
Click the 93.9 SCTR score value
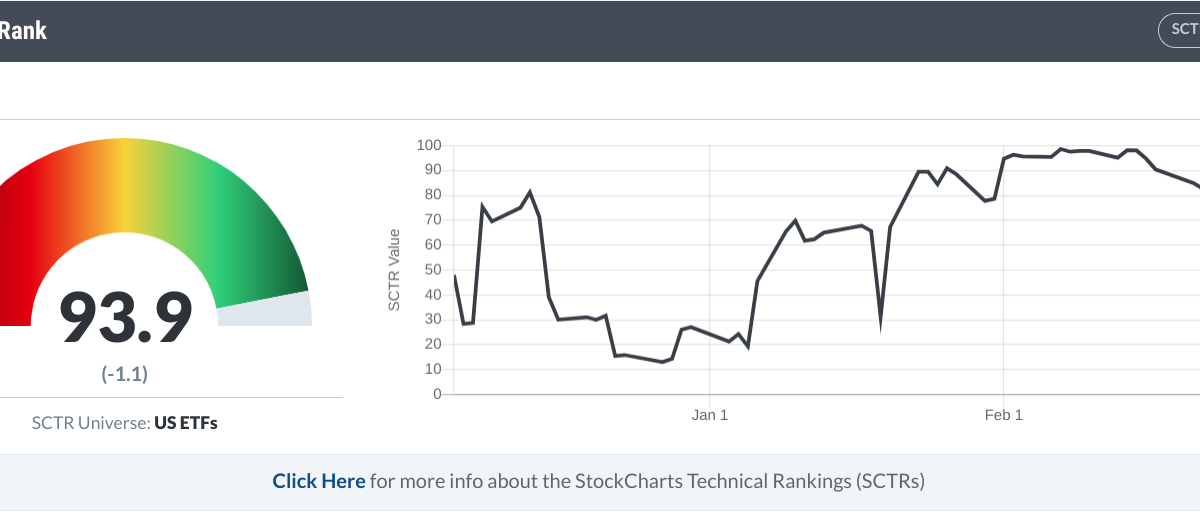click(x=126, y=318)
